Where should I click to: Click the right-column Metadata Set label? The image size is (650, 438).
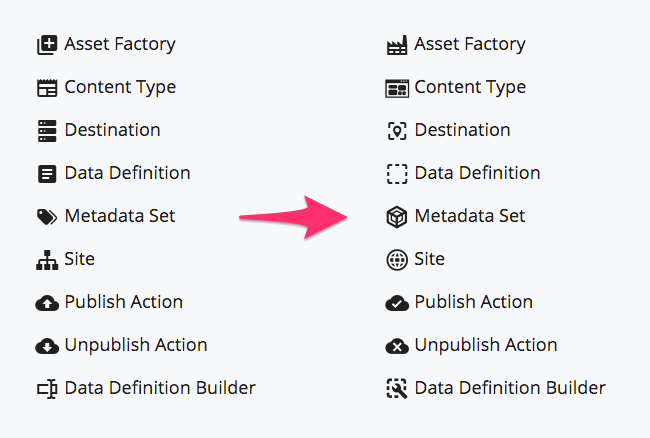470,216
